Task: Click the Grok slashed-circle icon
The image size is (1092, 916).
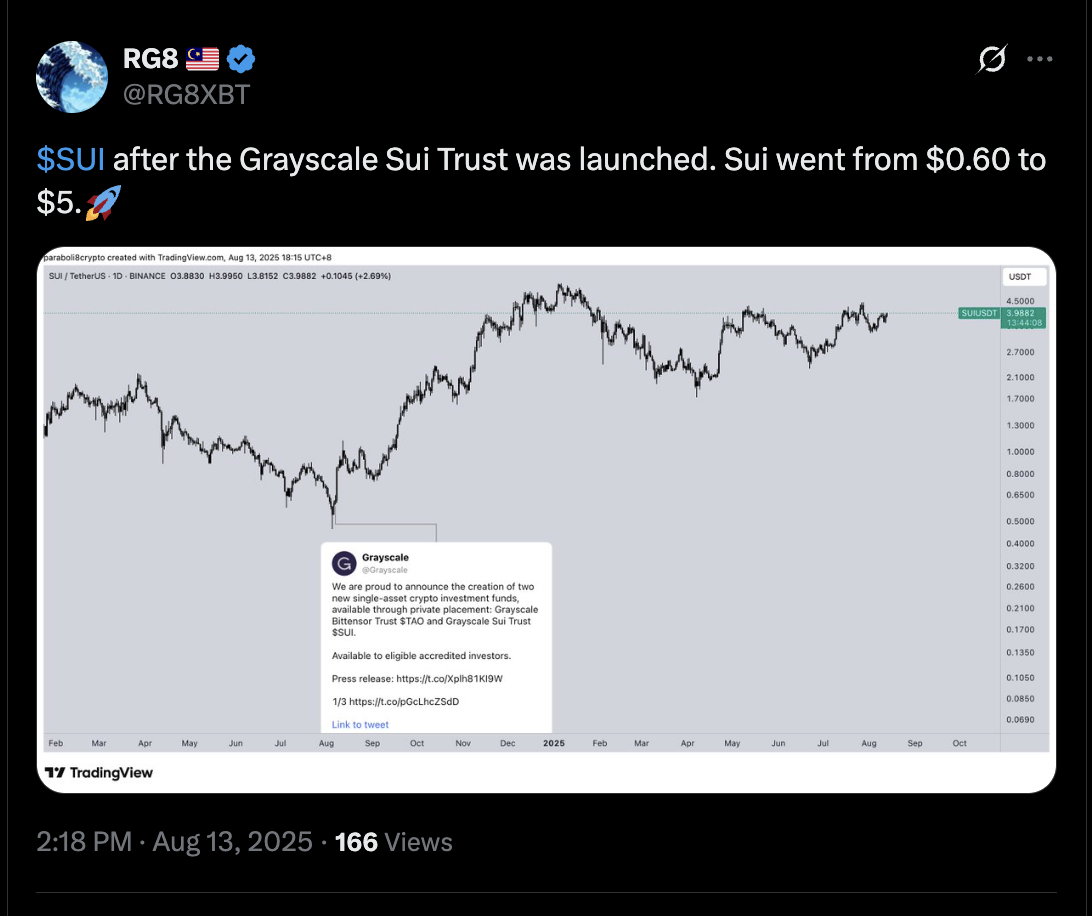Action: pyautogui.click(x=992, y=59)
